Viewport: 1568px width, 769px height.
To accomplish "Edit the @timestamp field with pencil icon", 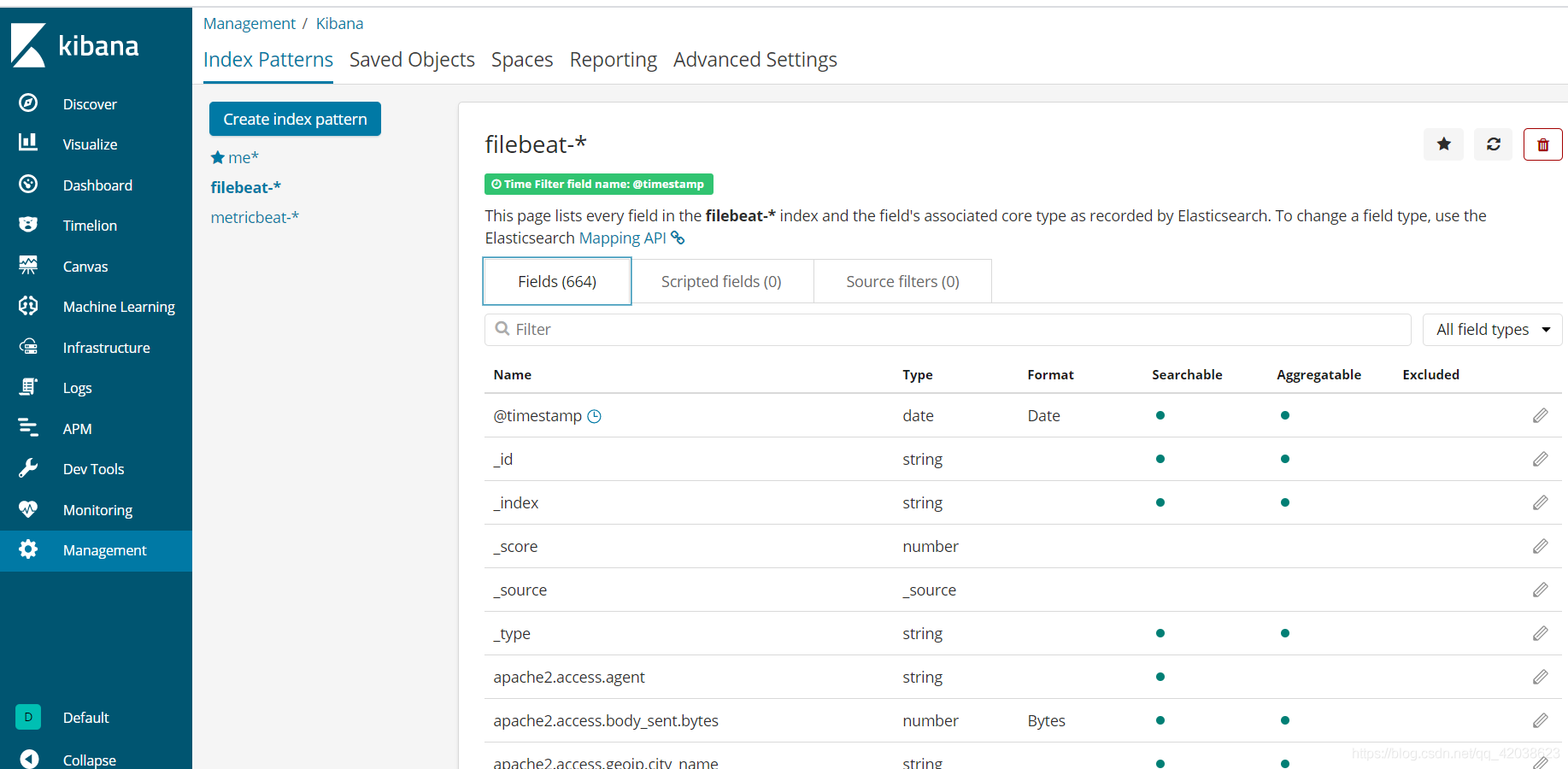I will tap(1540, 415).
